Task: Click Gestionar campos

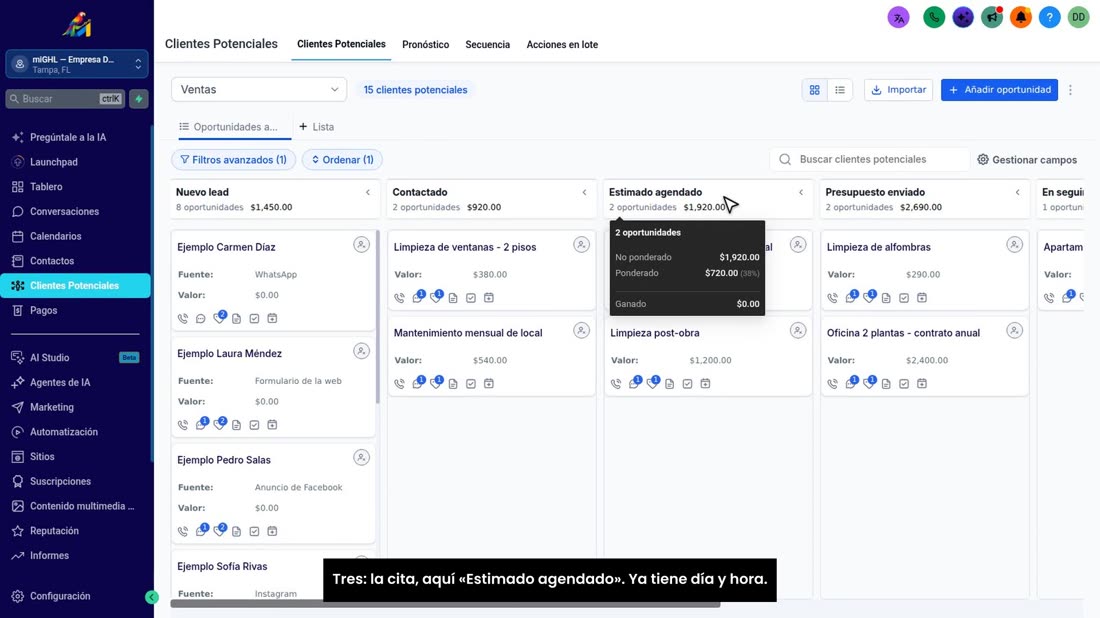Action: [1027, 160]
